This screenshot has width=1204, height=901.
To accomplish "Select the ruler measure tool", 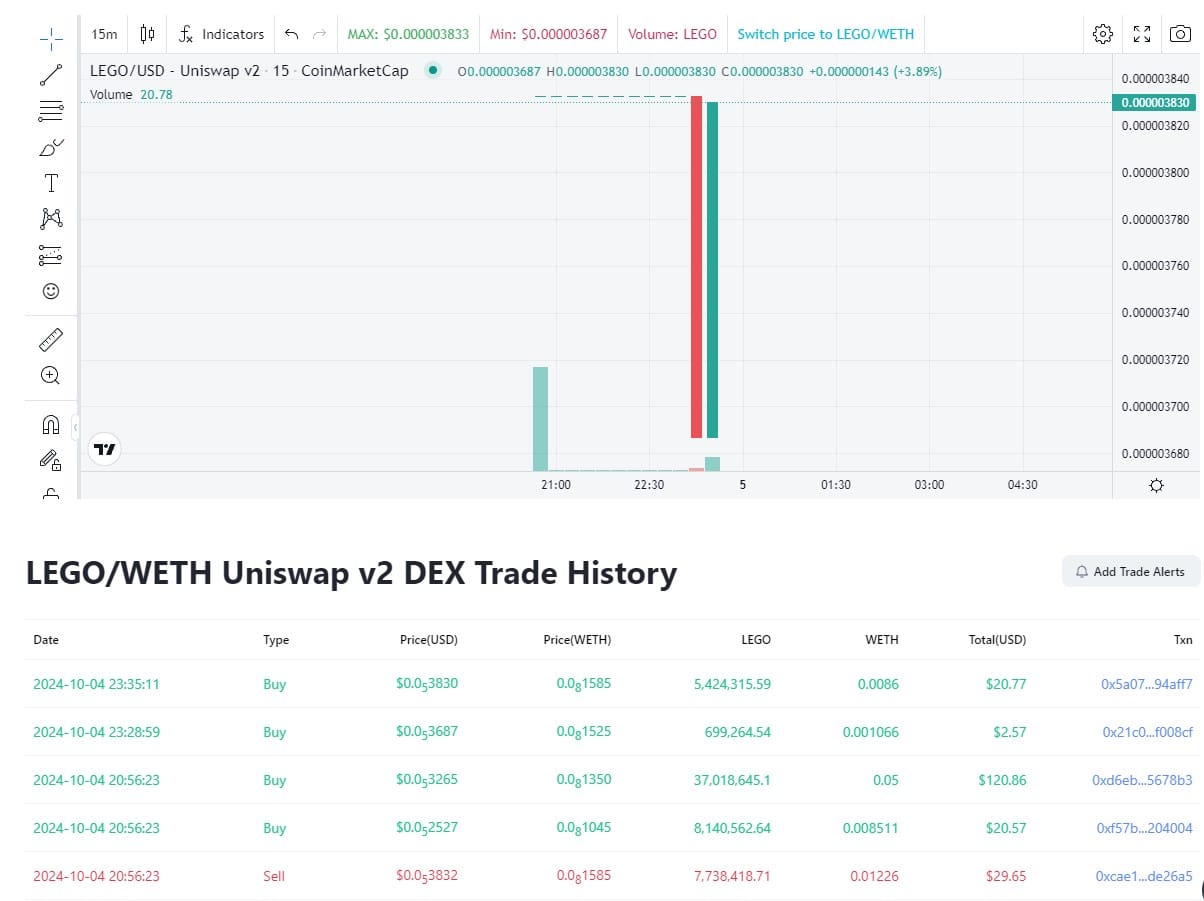I will pyautogui.click(x=51, y=340).
